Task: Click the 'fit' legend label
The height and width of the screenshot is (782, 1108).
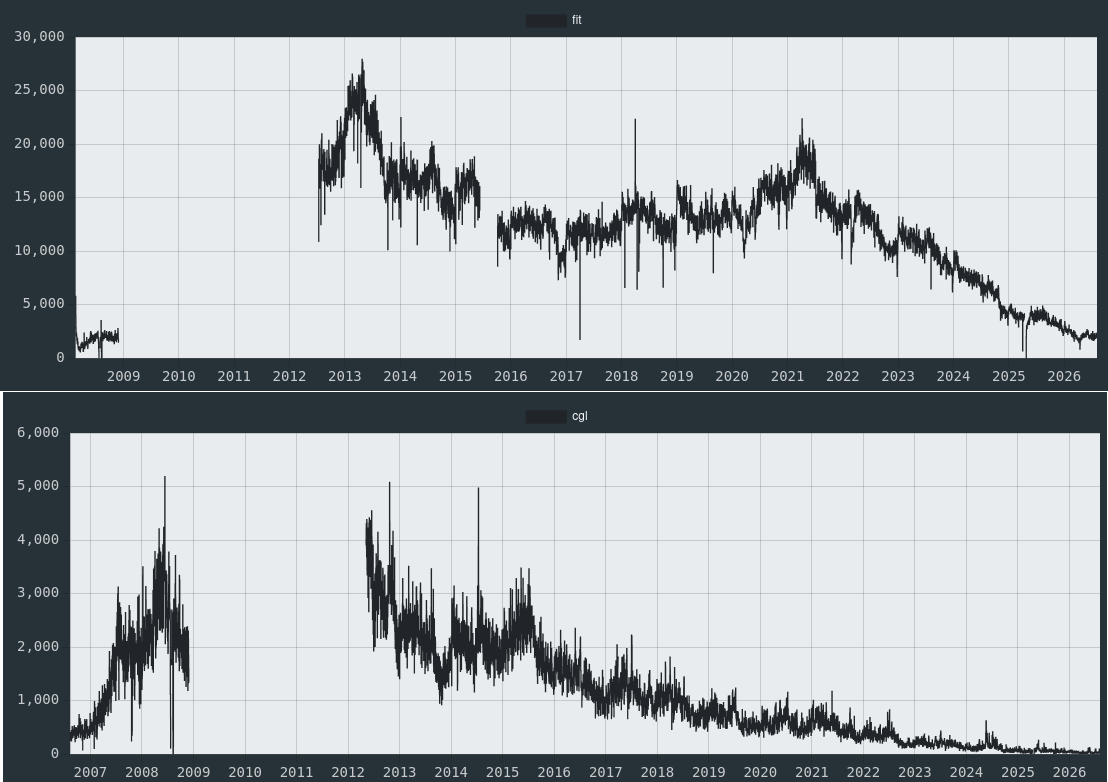Action: pyautogui.click(x=577, y=20)
